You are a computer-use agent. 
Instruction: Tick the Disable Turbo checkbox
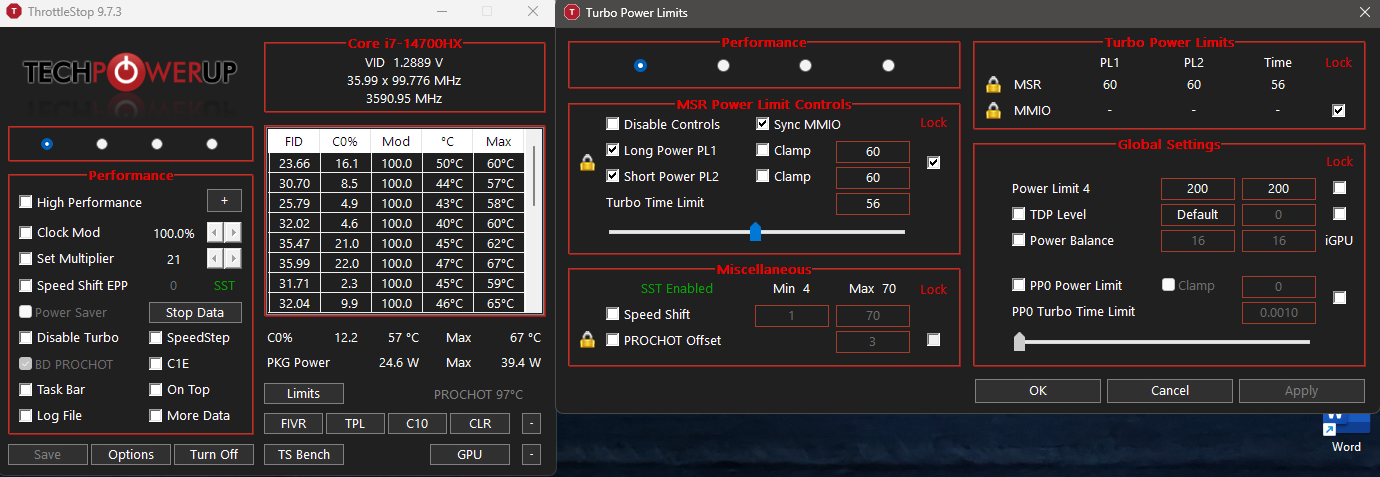(x=26, y=338)
